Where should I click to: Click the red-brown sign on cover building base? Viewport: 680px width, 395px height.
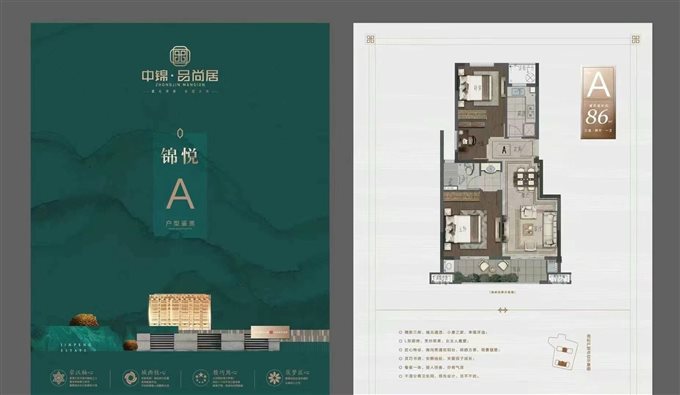(270, 331)
